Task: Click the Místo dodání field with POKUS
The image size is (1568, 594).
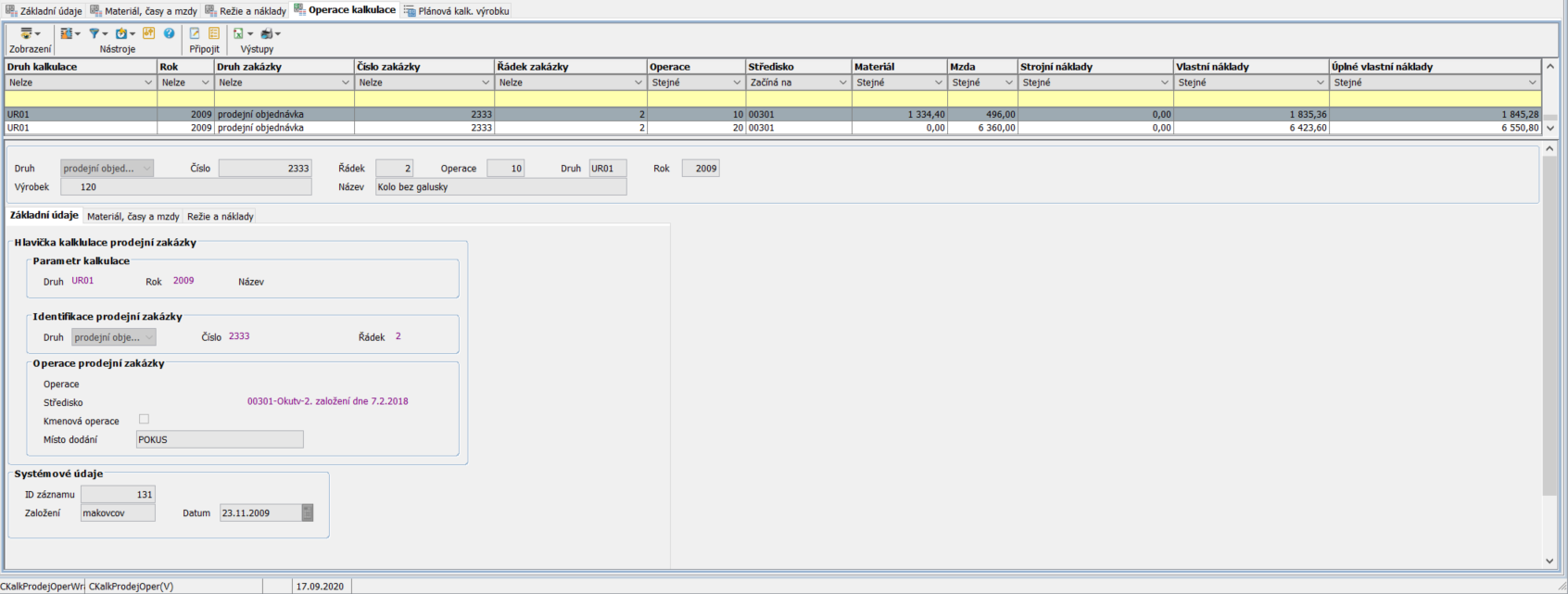Action: [219, 439]
